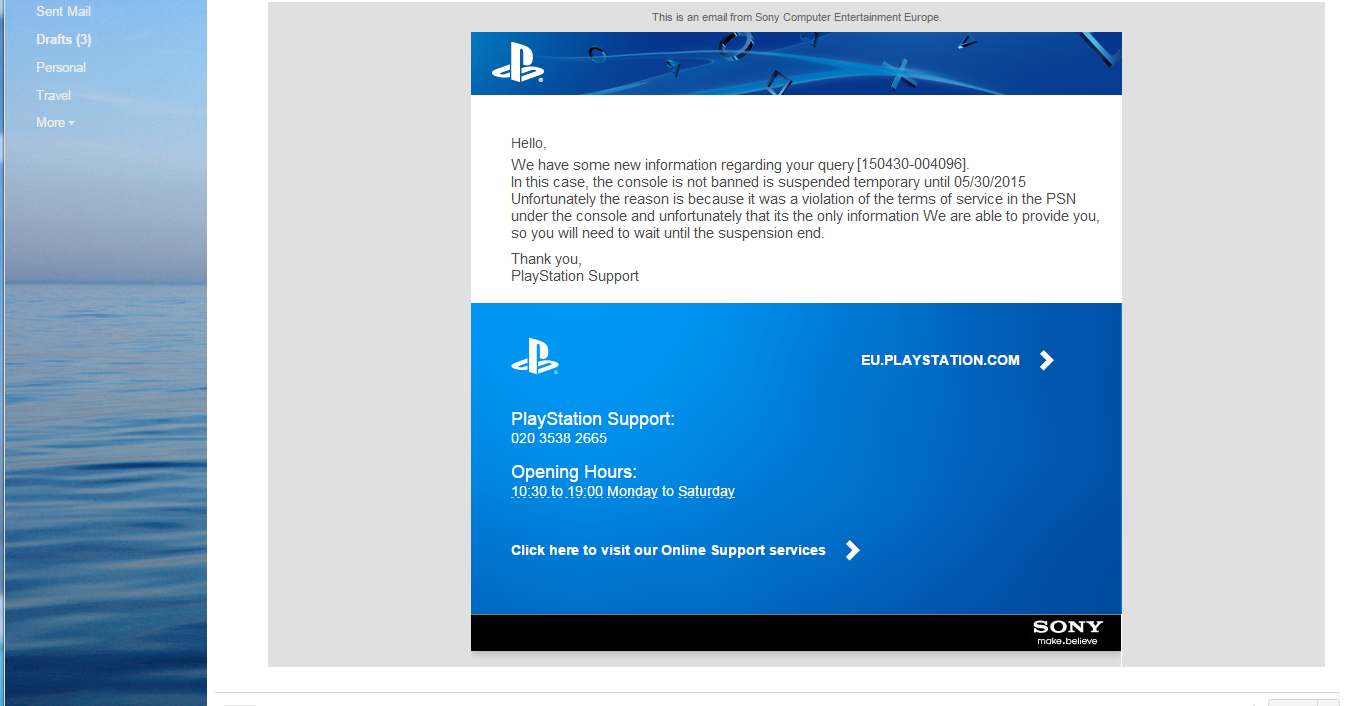Viewport: 1361px width, 706px height.
Task: Click the PlayStation Support: heading
Action: point(593,419)
